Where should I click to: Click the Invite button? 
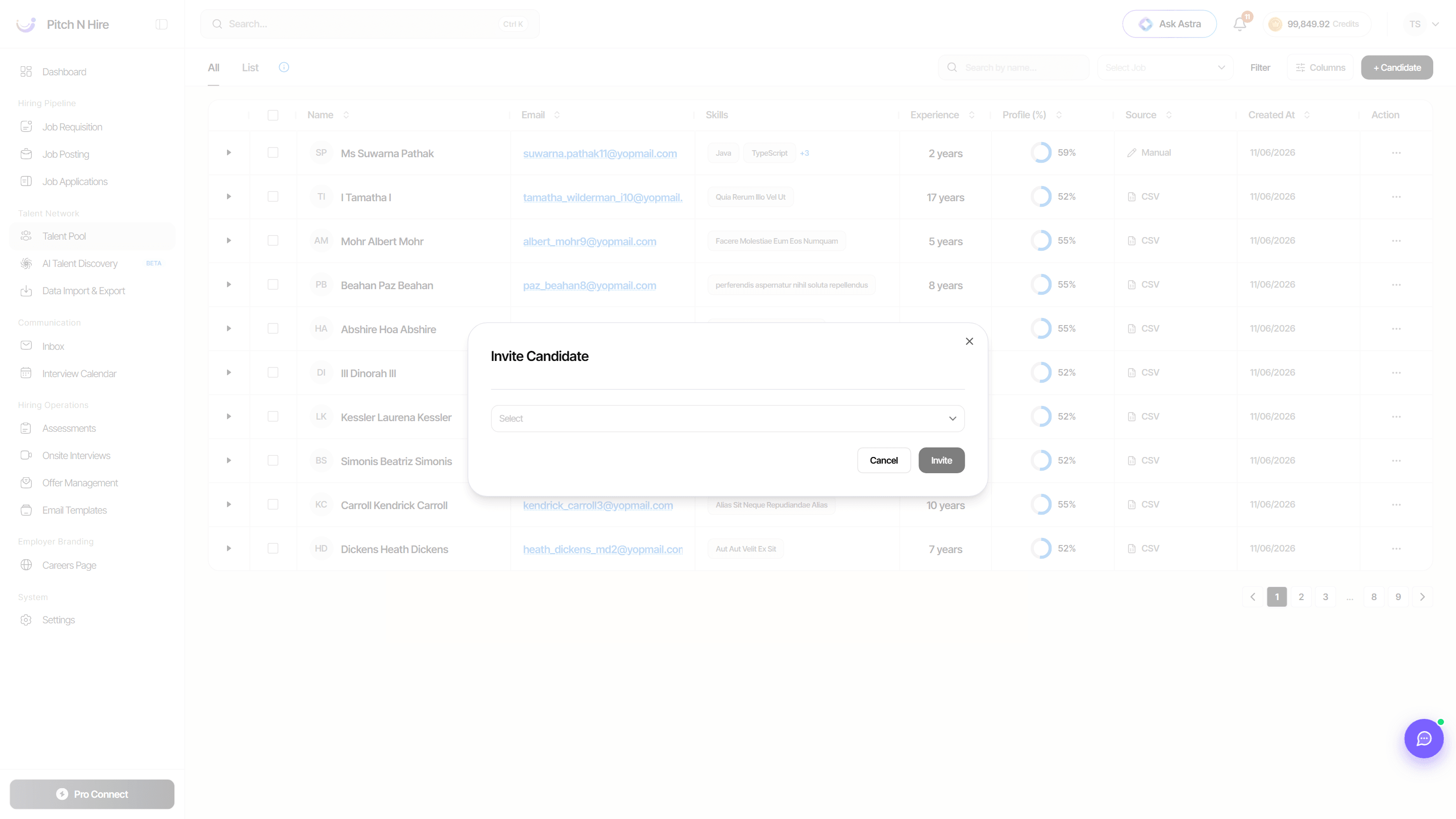(x=941, y=460)
